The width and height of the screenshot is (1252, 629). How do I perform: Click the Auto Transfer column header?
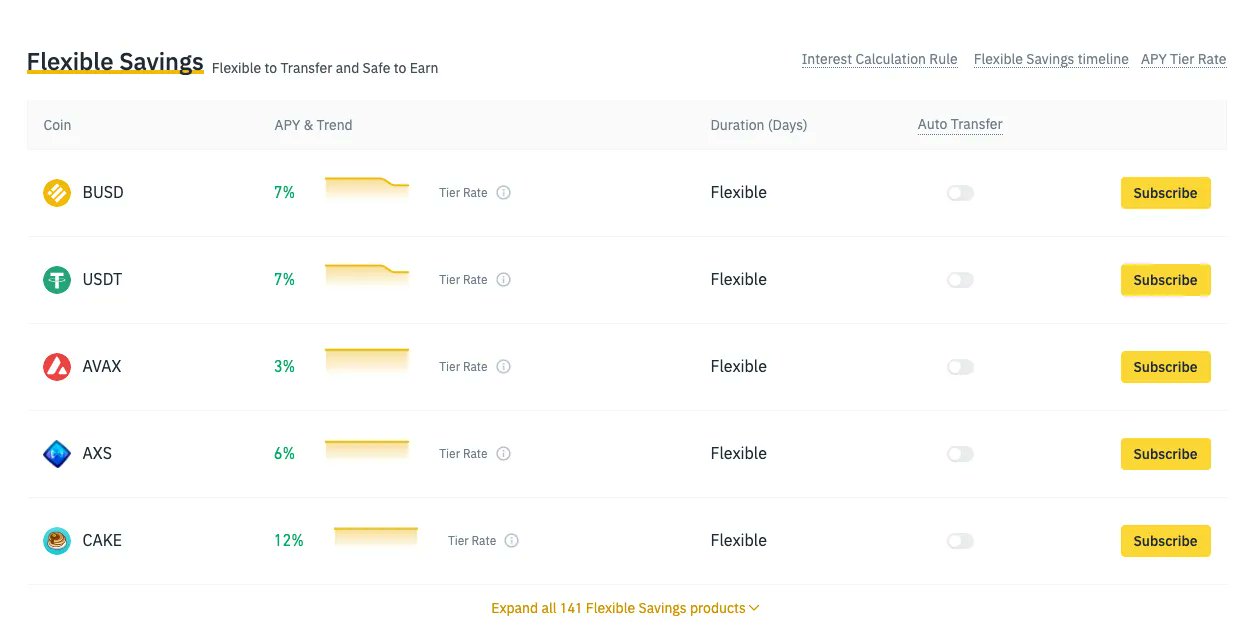pyautogui.click(x=959, y=124)
